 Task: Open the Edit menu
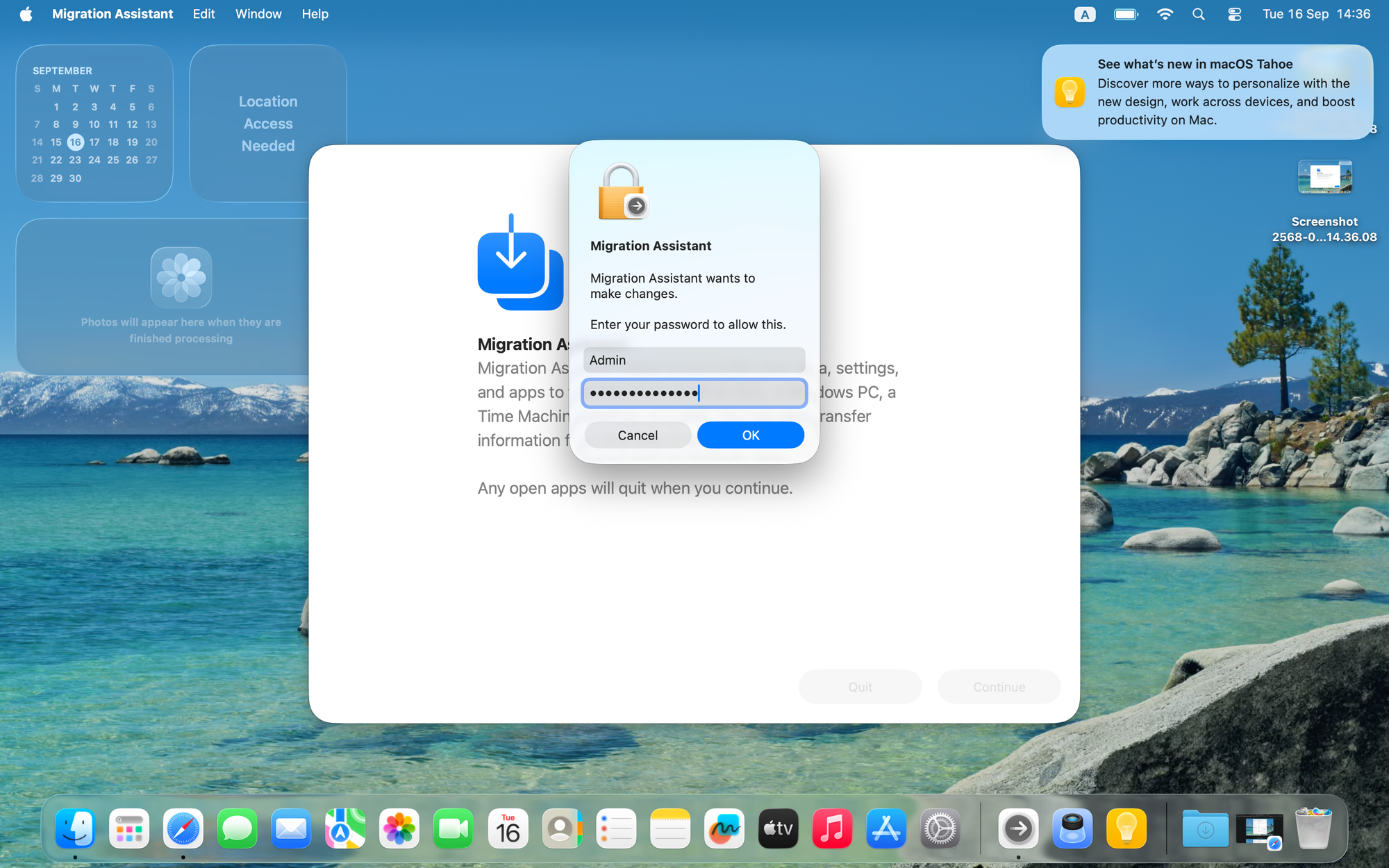[203, 14]
